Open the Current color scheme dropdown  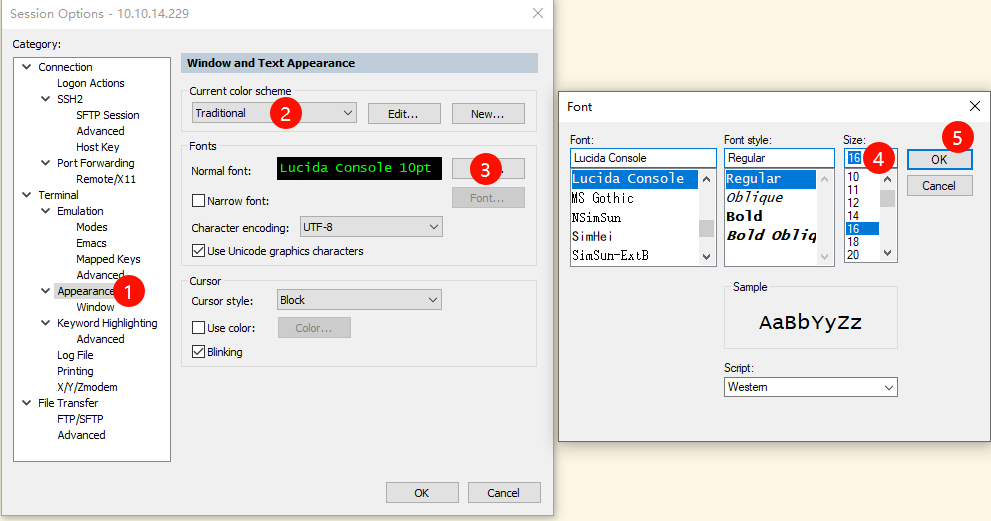click(x=274, y=113)
